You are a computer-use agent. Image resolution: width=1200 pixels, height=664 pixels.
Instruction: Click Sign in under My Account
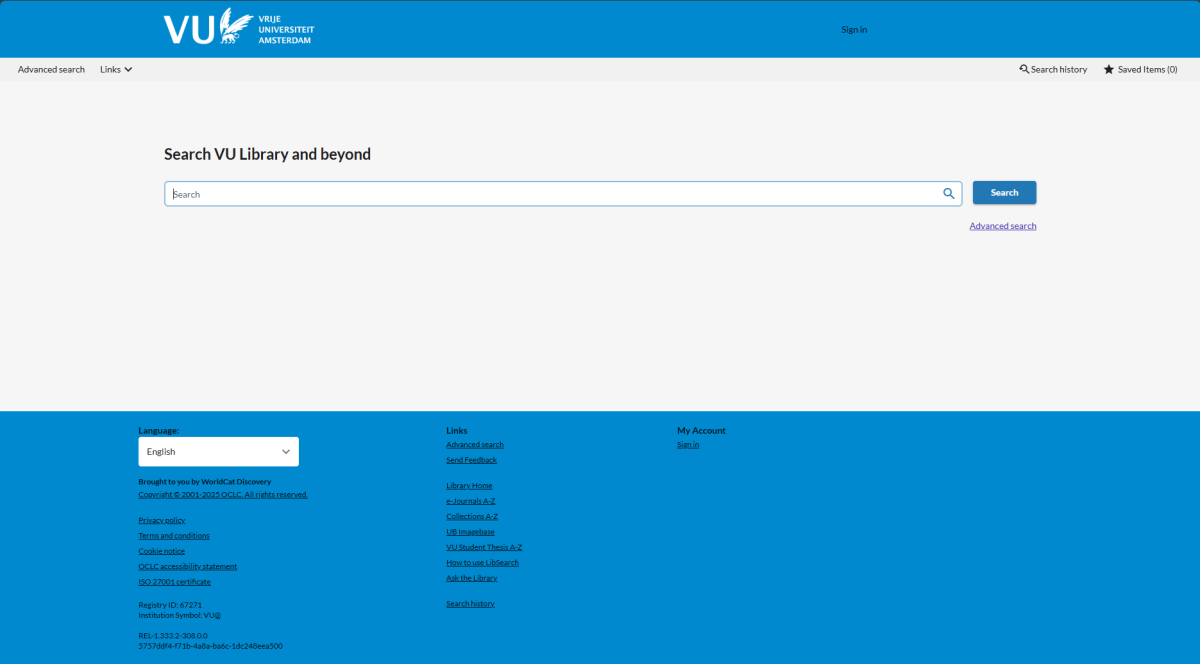click(688, 445)
